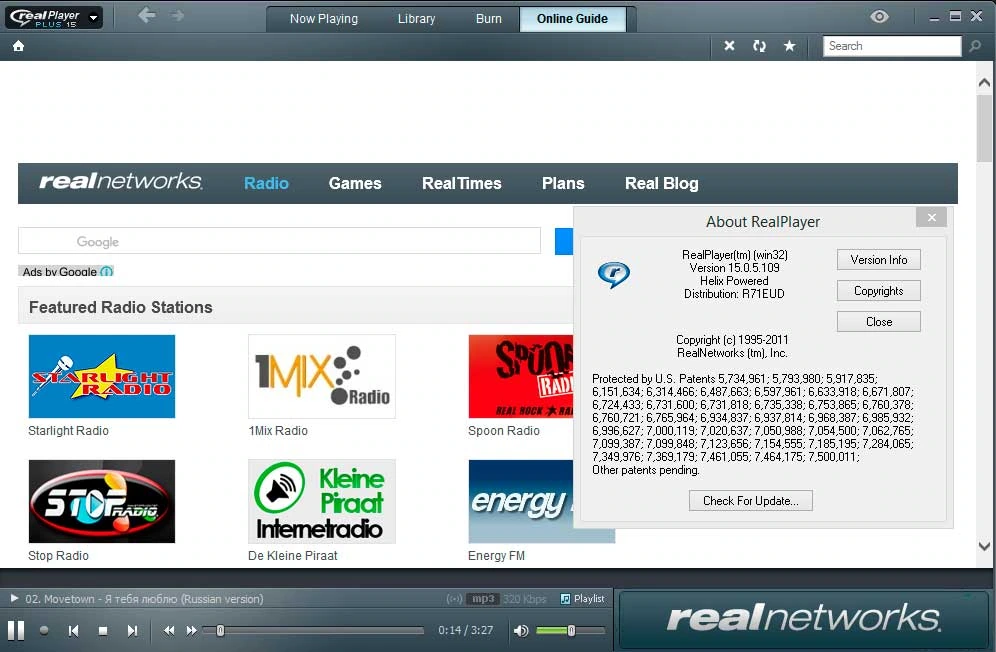This screenshot has height=652, width=996.
Task: Click the 0:14 / 3:27 time display
Action: [x=466, y=630]
